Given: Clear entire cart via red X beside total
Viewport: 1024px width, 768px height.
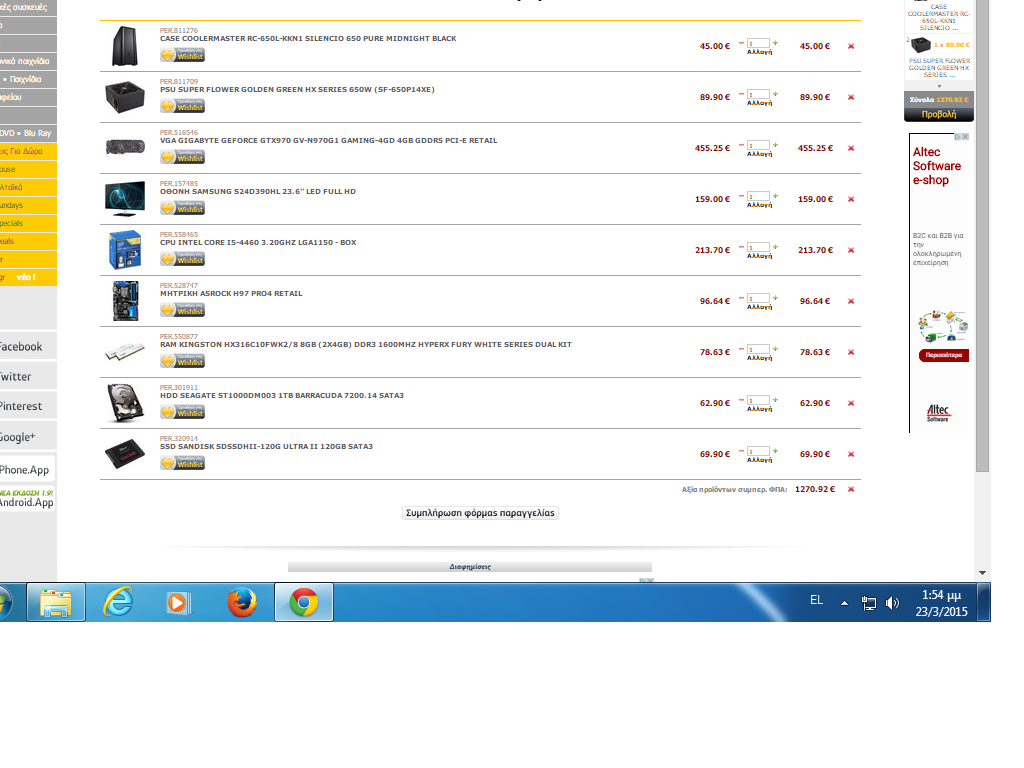Looking at the screenshot, I should 851,489.
